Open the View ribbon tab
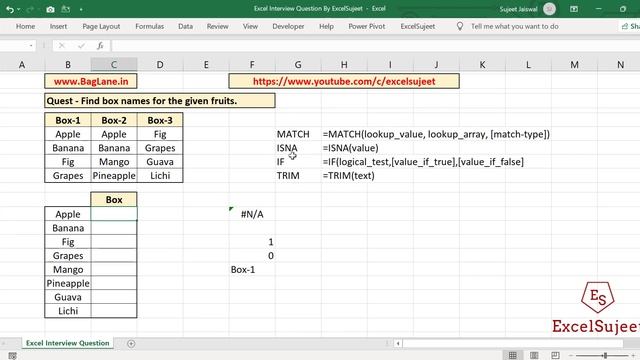 [250, 26]
